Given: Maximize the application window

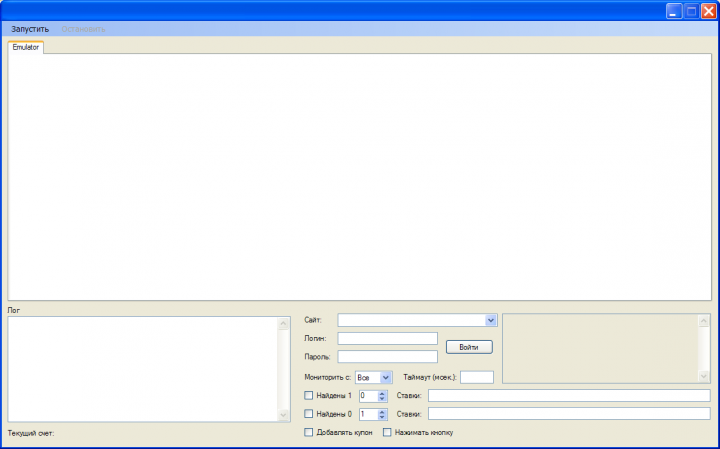Looking at the screenshot, I should pyautogui.click(x=691, y=11).
